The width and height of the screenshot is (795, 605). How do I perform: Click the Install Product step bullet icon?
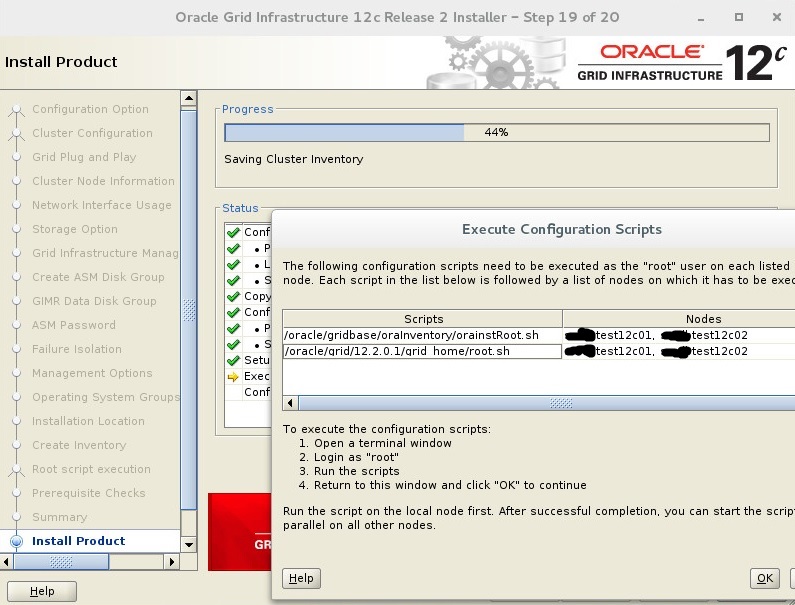(17, 541)
